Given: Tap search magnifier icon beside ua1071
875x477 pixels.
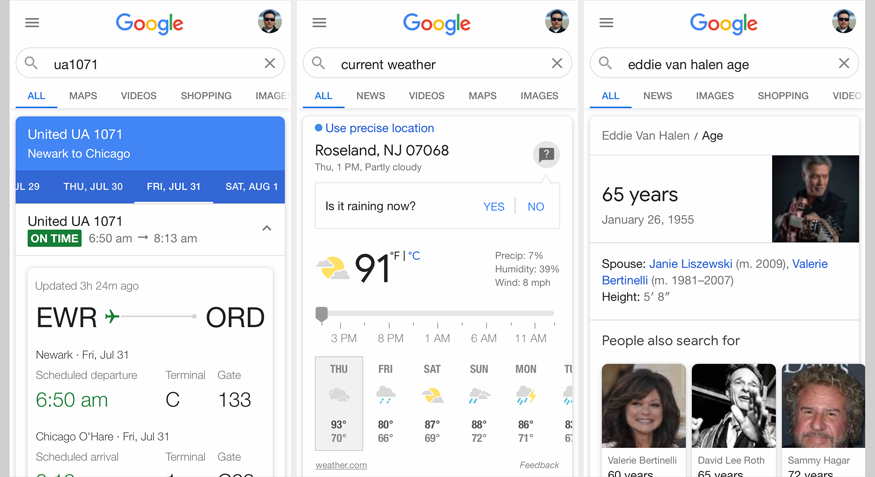Looking at the screenshot, I should point(31,63).
